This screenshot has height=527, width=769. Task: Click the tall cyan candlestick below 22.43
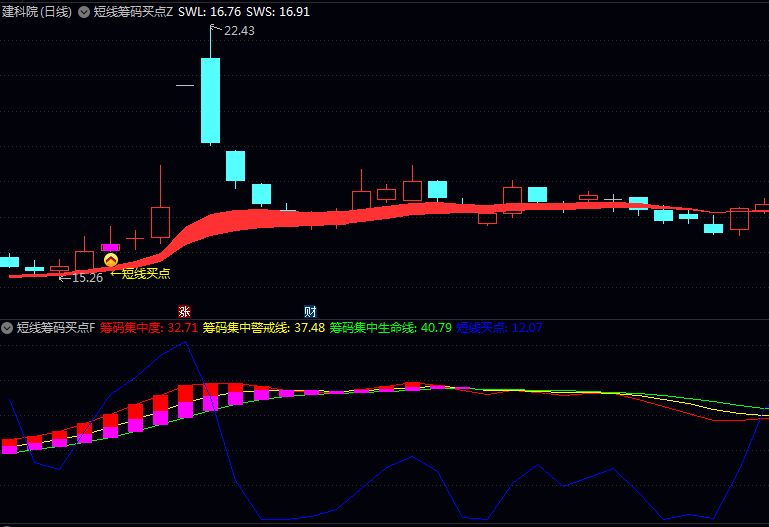click(x=210, y=100)
